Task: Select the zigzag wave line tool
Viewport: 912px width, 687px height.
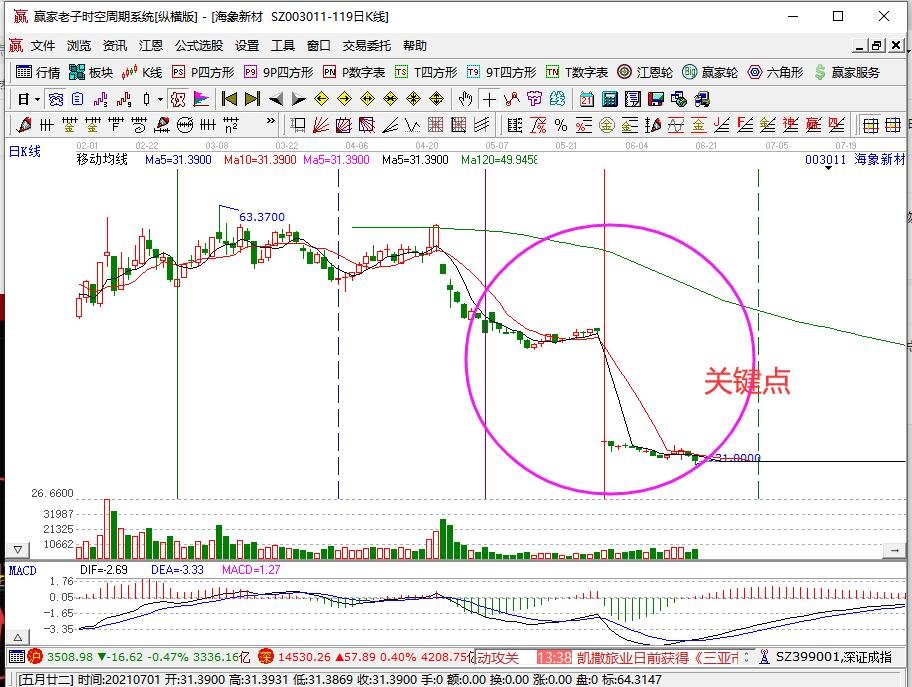Action: tap(412, 125)
